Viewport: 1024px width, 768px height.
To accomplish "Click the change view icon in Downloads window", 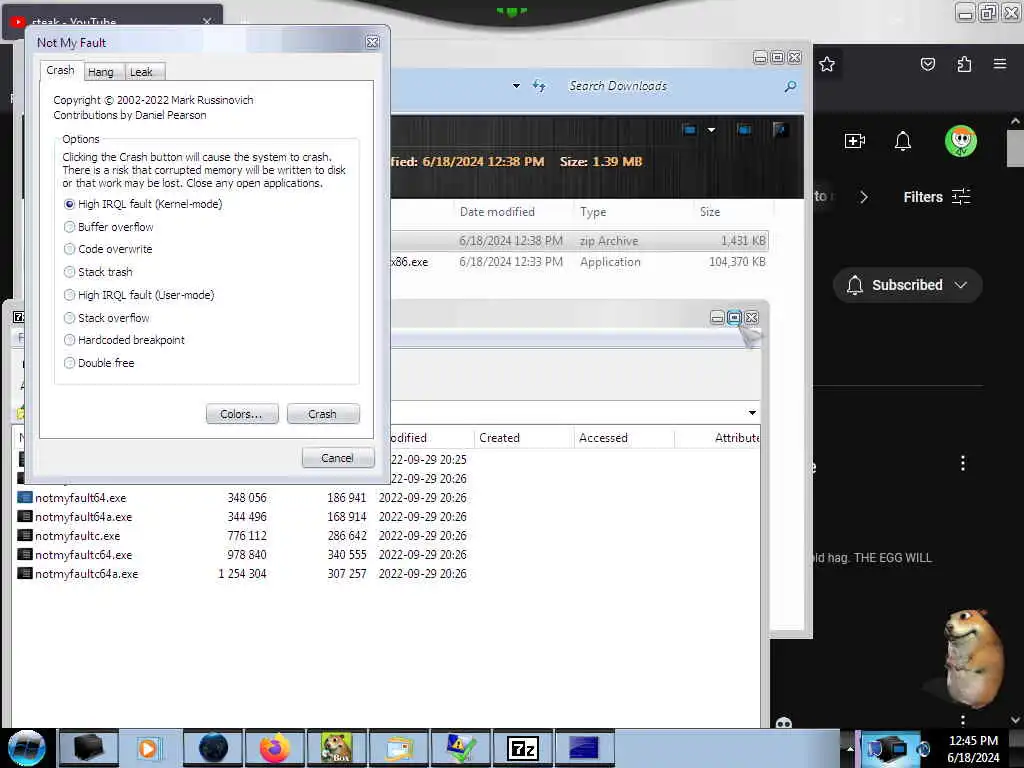I will click(x=689, y=129).
